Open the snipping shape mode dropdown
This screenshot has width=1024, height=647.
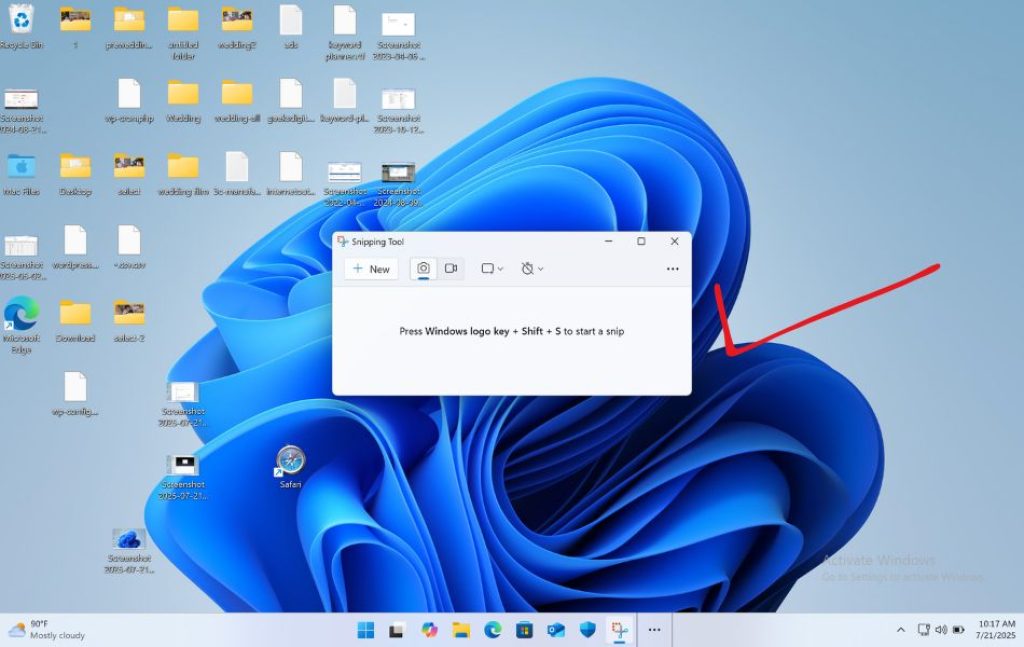point(490,269)
